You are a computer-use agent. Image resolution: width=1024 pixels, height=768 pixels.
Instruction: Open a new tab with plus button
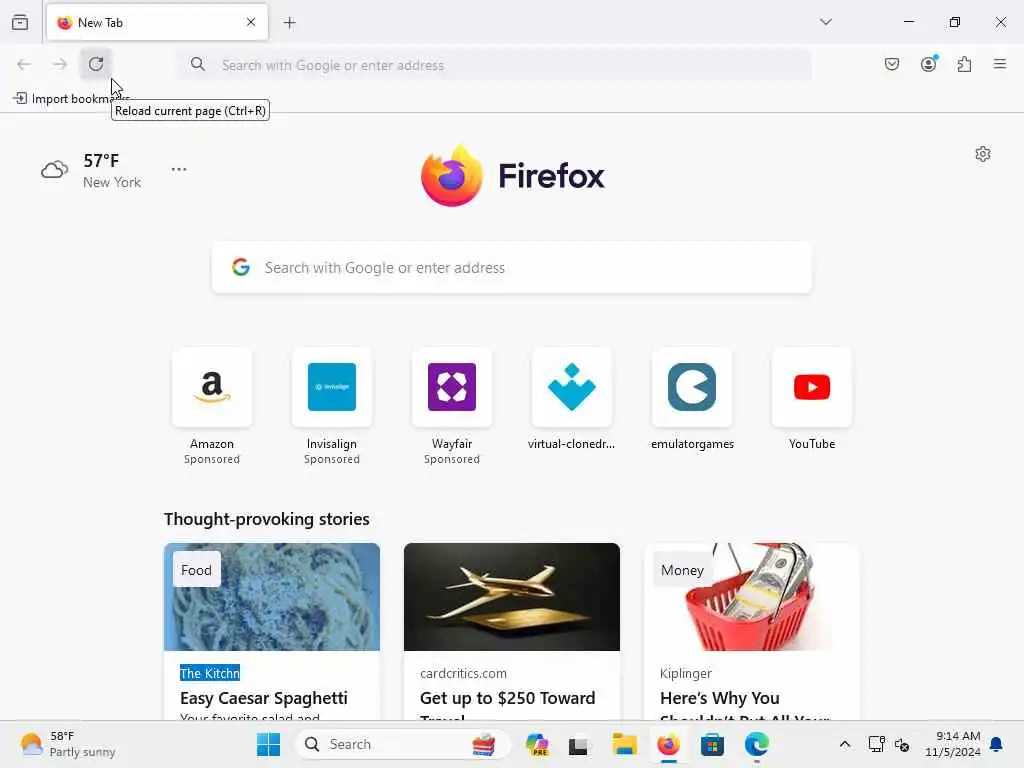tap(290, 23)
